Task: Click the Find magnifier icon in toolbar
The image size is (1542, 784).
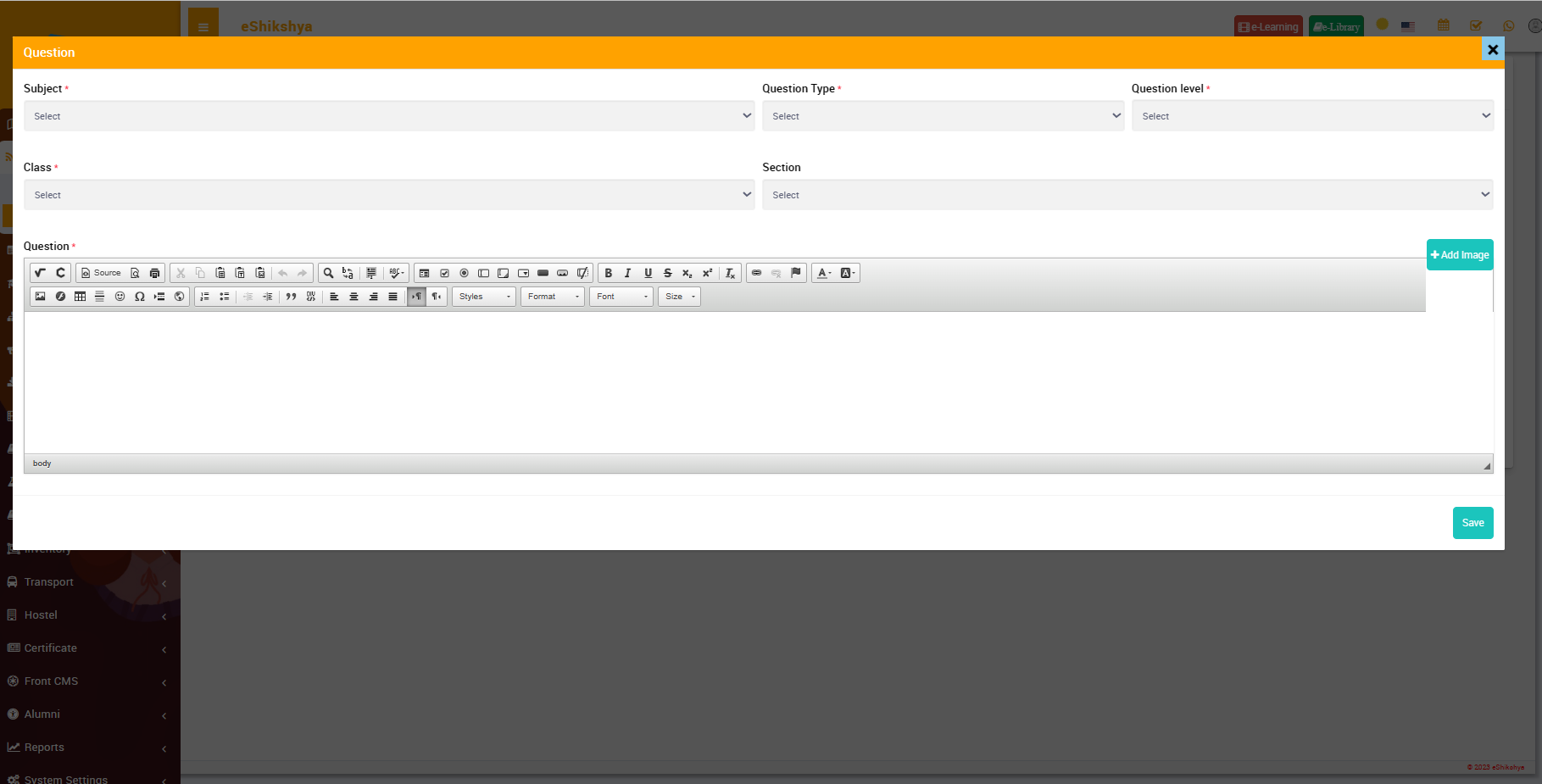Action: (x=328, y=273)
